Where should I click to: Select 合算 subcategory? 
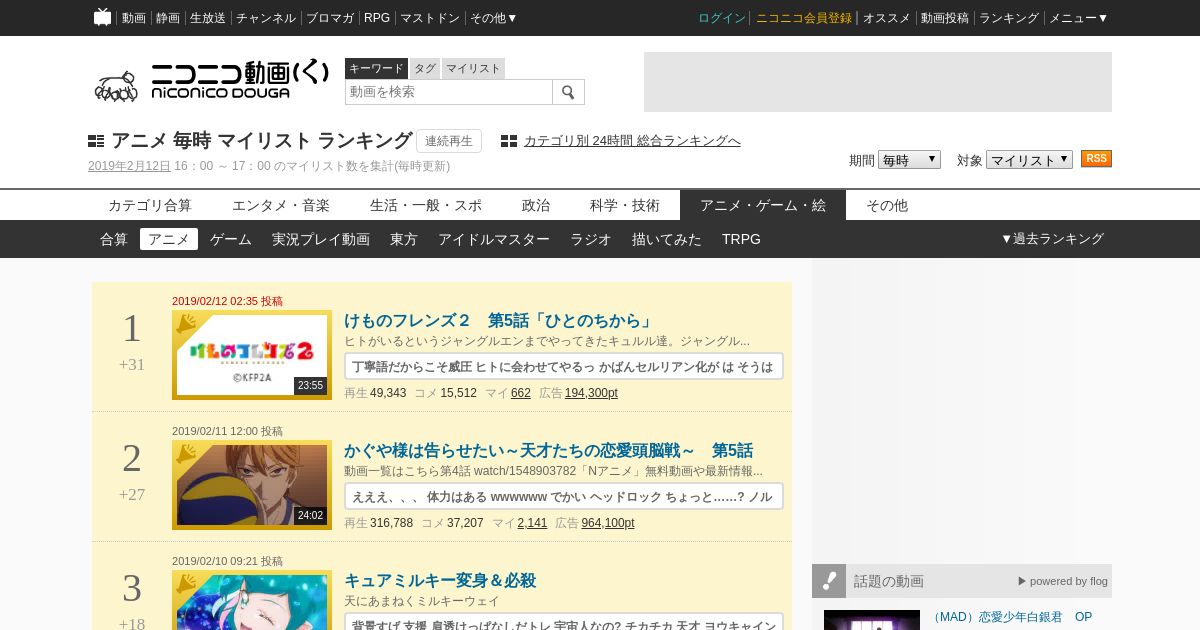tap(114, 239)
